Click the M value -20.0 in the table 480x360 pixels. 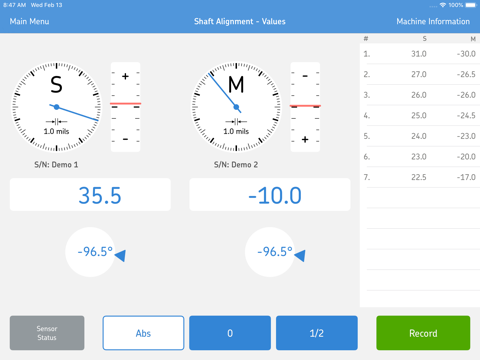(x=466, y=157)
